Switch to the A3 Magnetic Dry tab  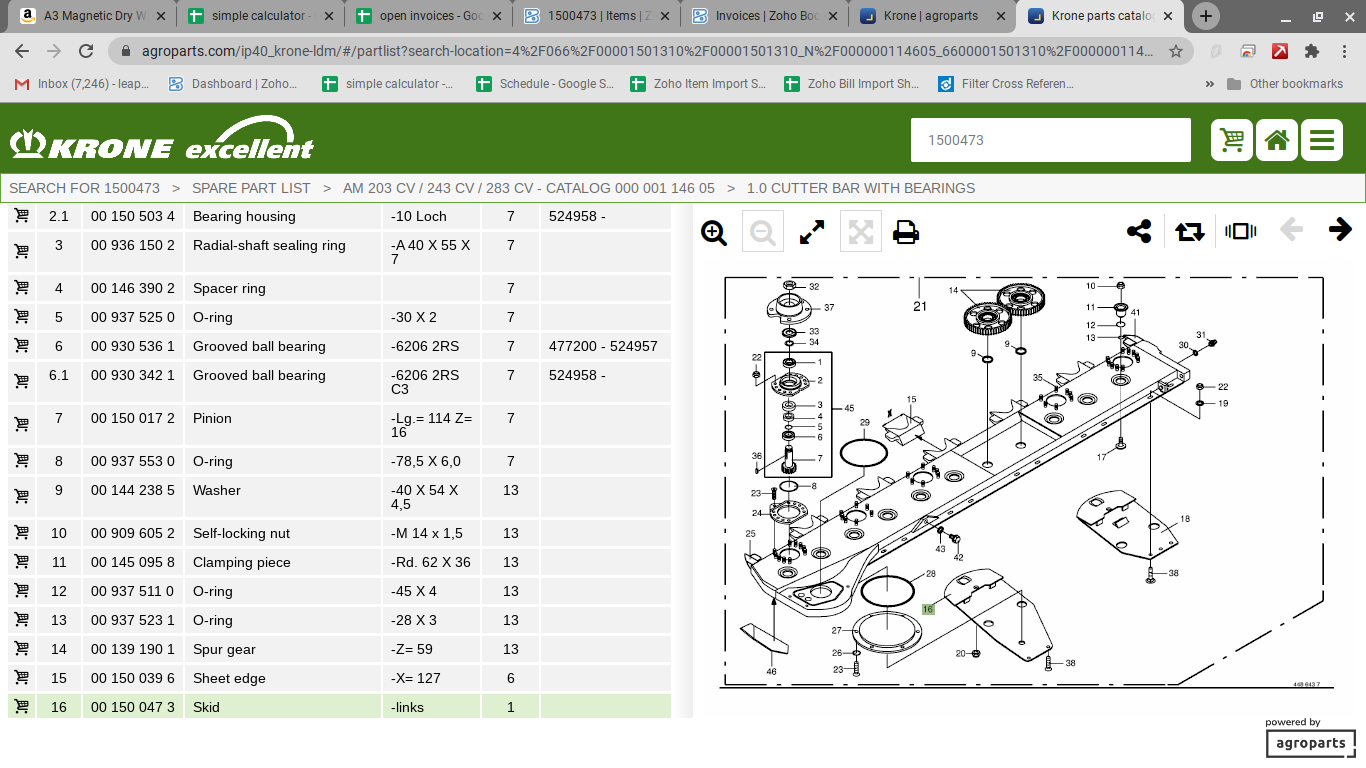(x=92, y=16)
